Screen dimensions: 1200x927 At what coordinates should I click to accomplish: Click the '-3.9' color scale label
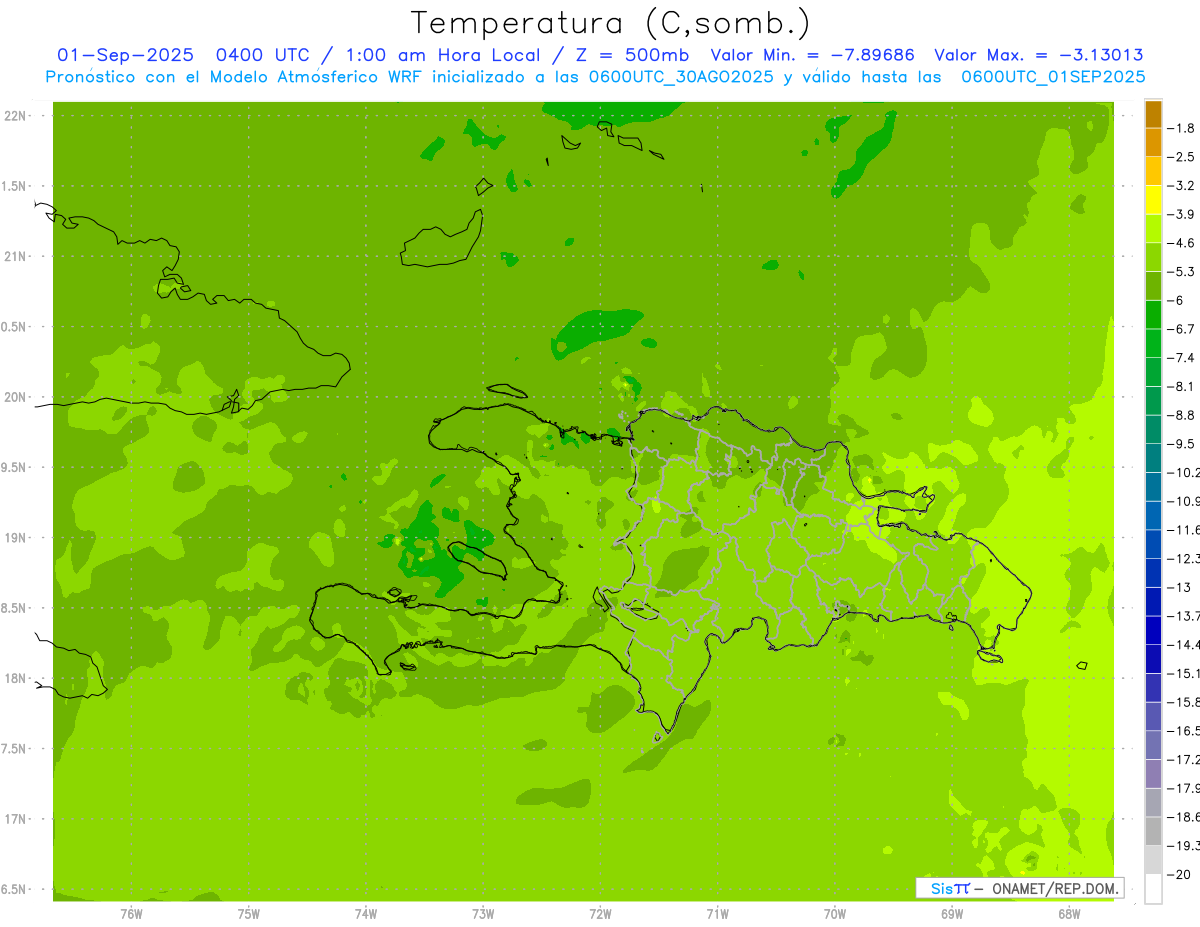1183,214
